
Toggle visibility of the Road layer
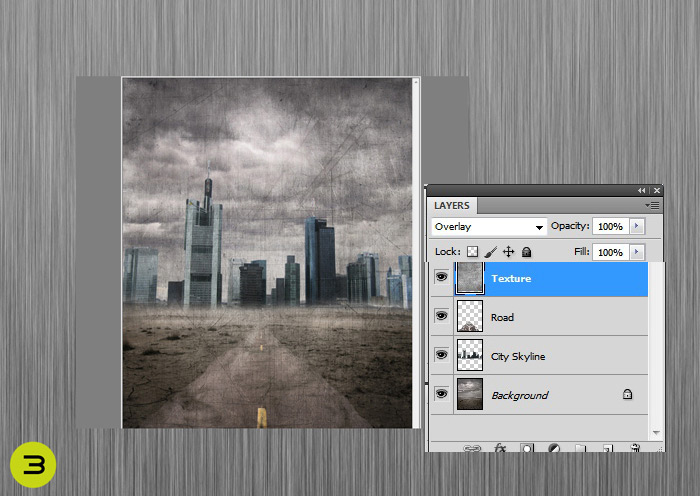[441, 317]
